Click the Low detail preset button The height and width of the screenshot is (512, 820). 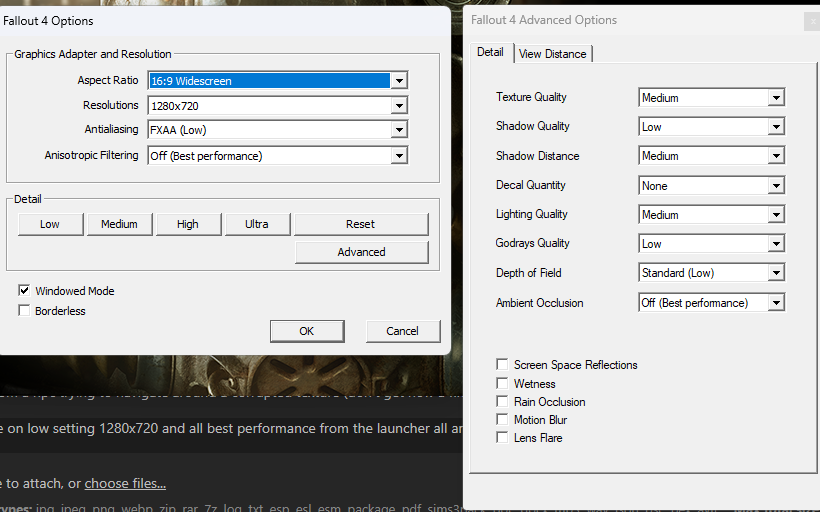[50, 224]
